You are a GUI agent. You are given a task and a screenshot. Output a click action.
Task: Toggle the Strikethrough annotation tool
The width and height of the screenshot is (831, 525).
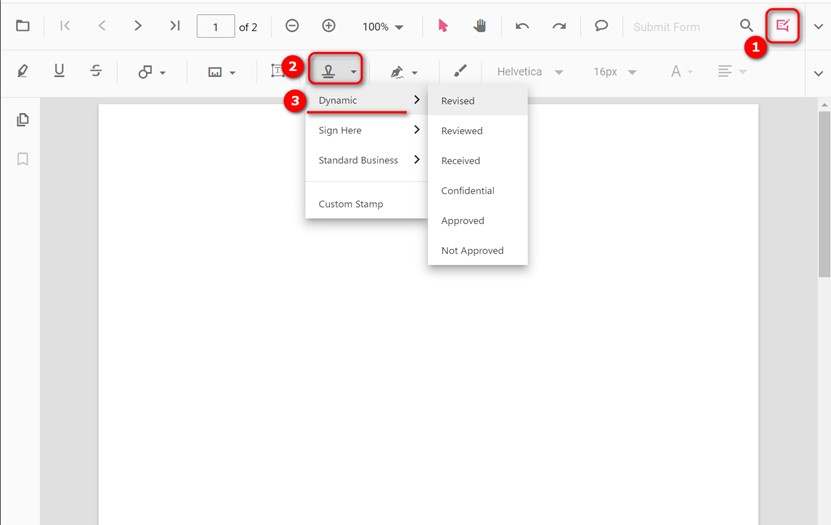pyautogui.click(x=96, y=71)
